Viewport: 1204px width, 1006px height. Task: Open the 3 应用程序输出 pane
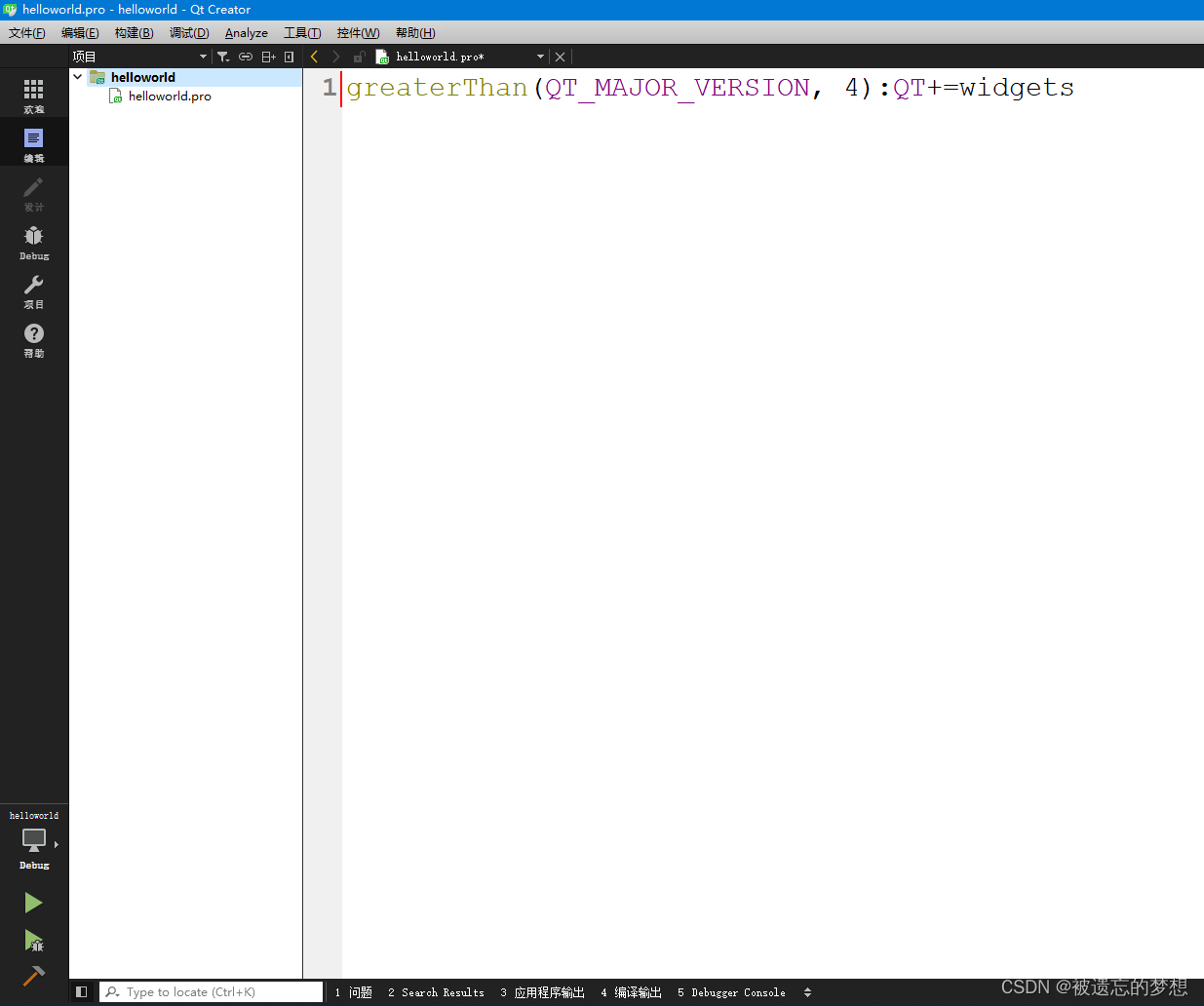click(542, 992)
